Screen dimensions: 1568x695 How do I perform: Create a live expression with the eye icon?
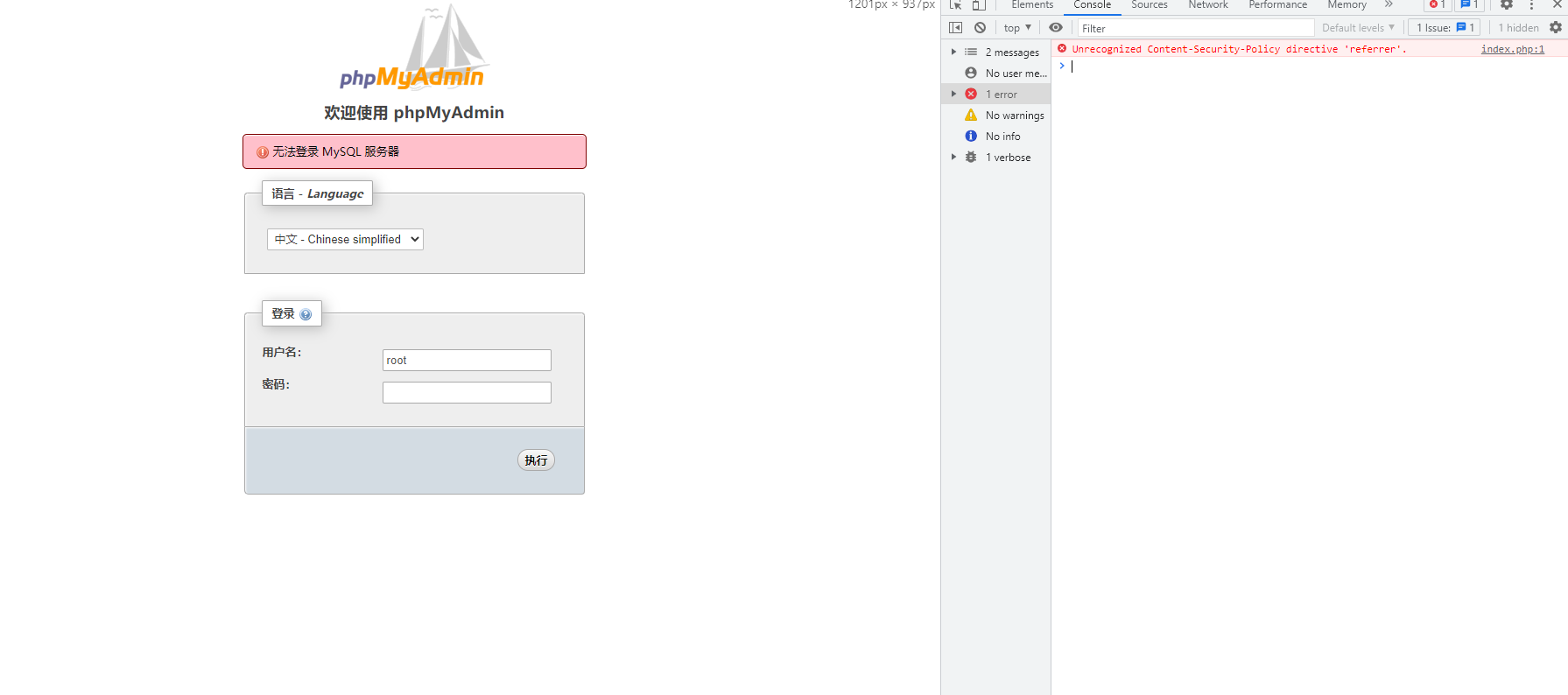(1056, 28)
